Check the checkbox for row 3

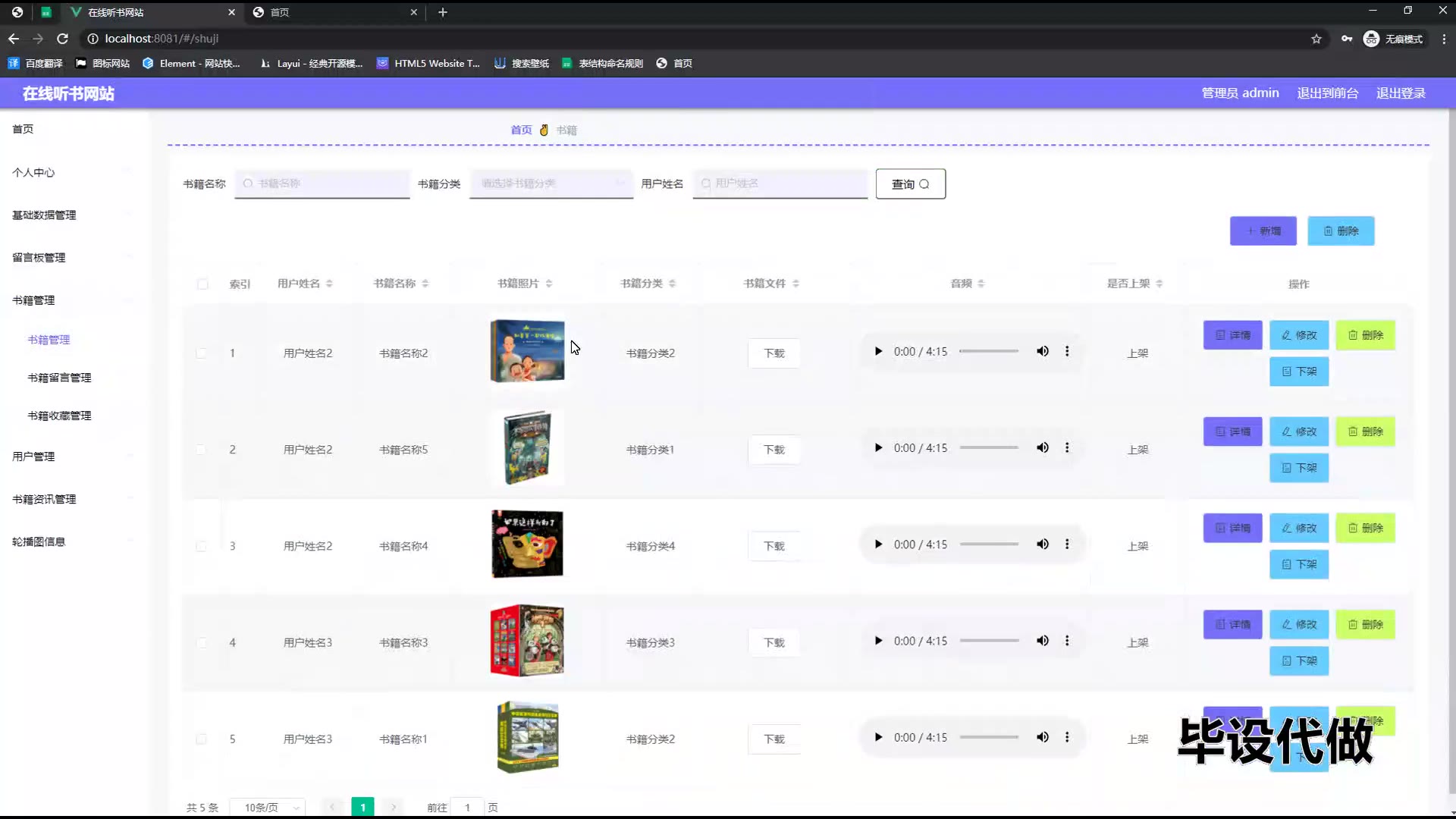(x=201, y=546)
